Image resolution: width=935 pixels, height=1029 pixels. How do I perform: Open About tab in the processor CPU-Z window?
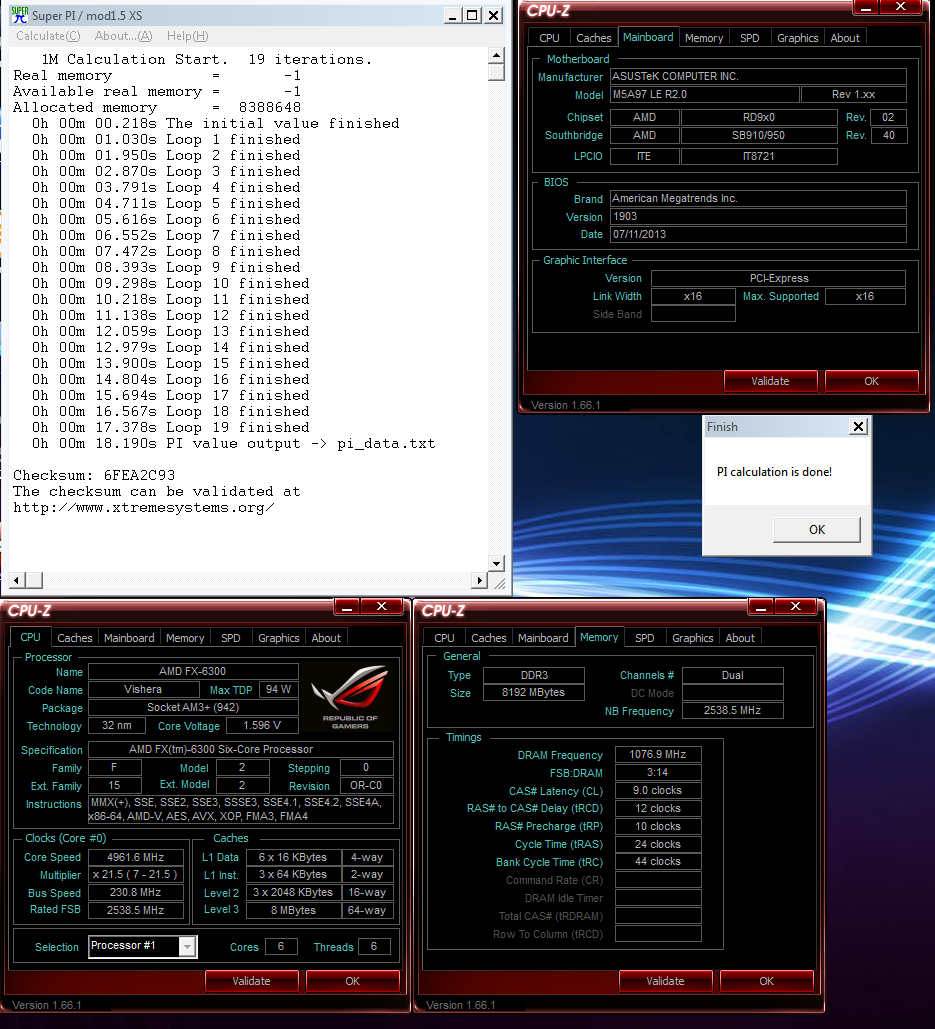pyautogui.click(x=326, y=638)
